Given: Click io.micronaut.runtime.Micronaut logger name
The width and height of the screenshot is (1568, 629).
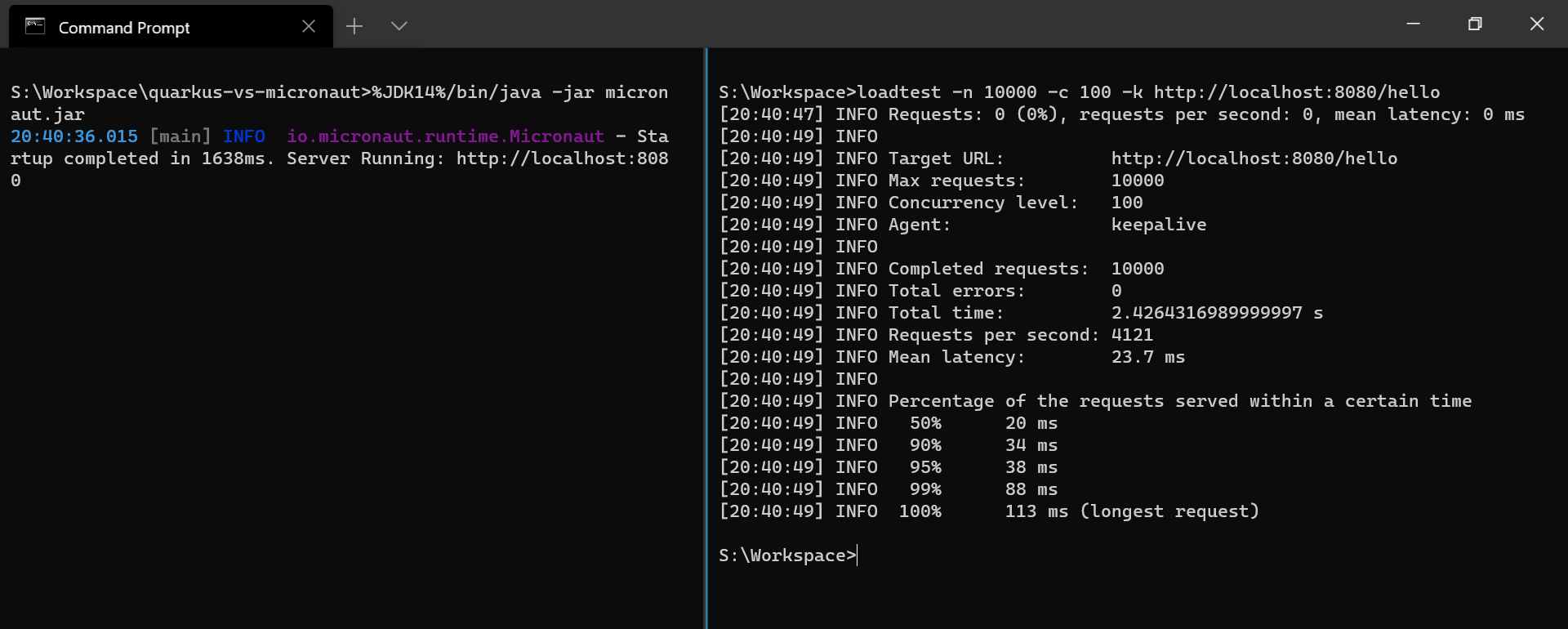Looking at the screenshot, I should 446,136.
